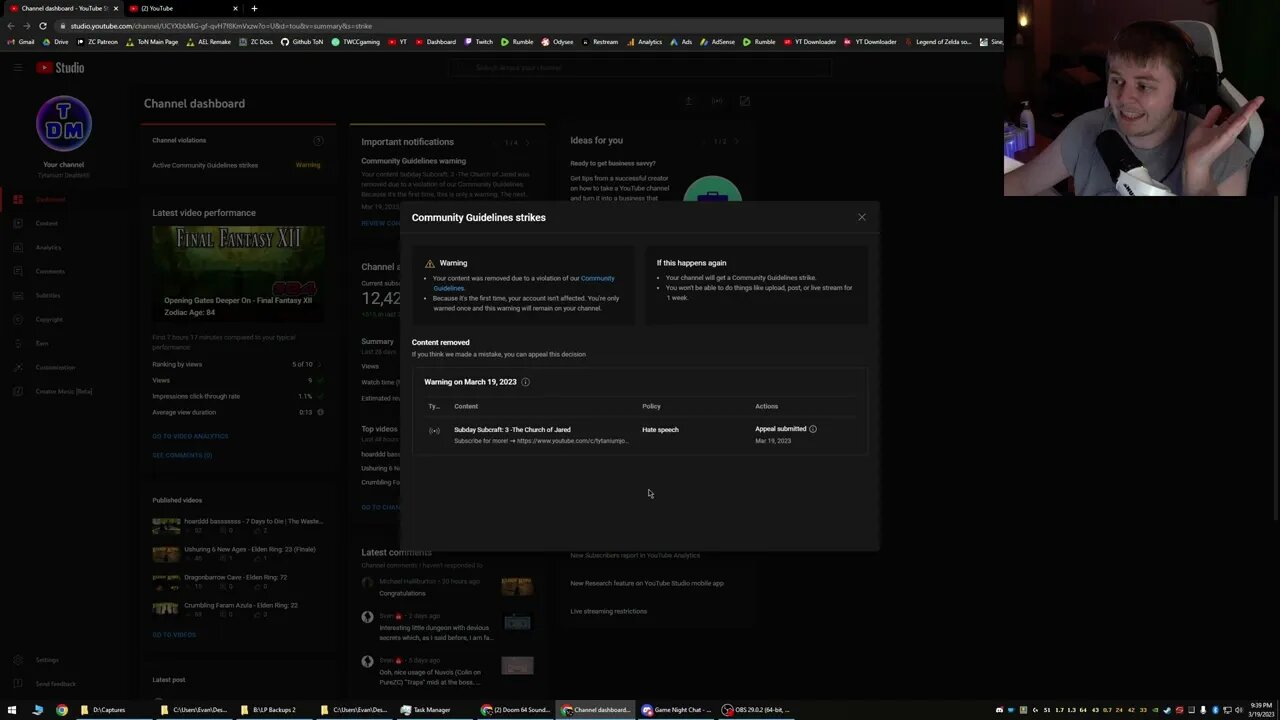Go back using the browser back arrow
Viewport: 1280px width, 720px height.
point(10,26)
